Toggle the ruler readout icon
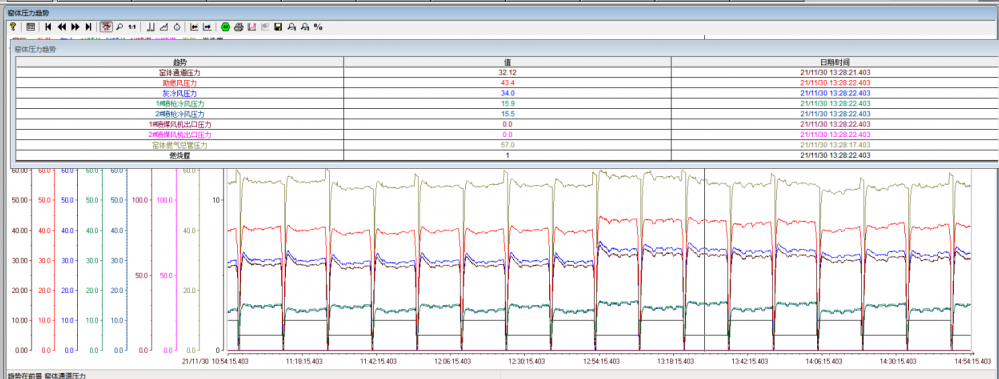Viewport: 999px width, 379px height. coord(151,27)
